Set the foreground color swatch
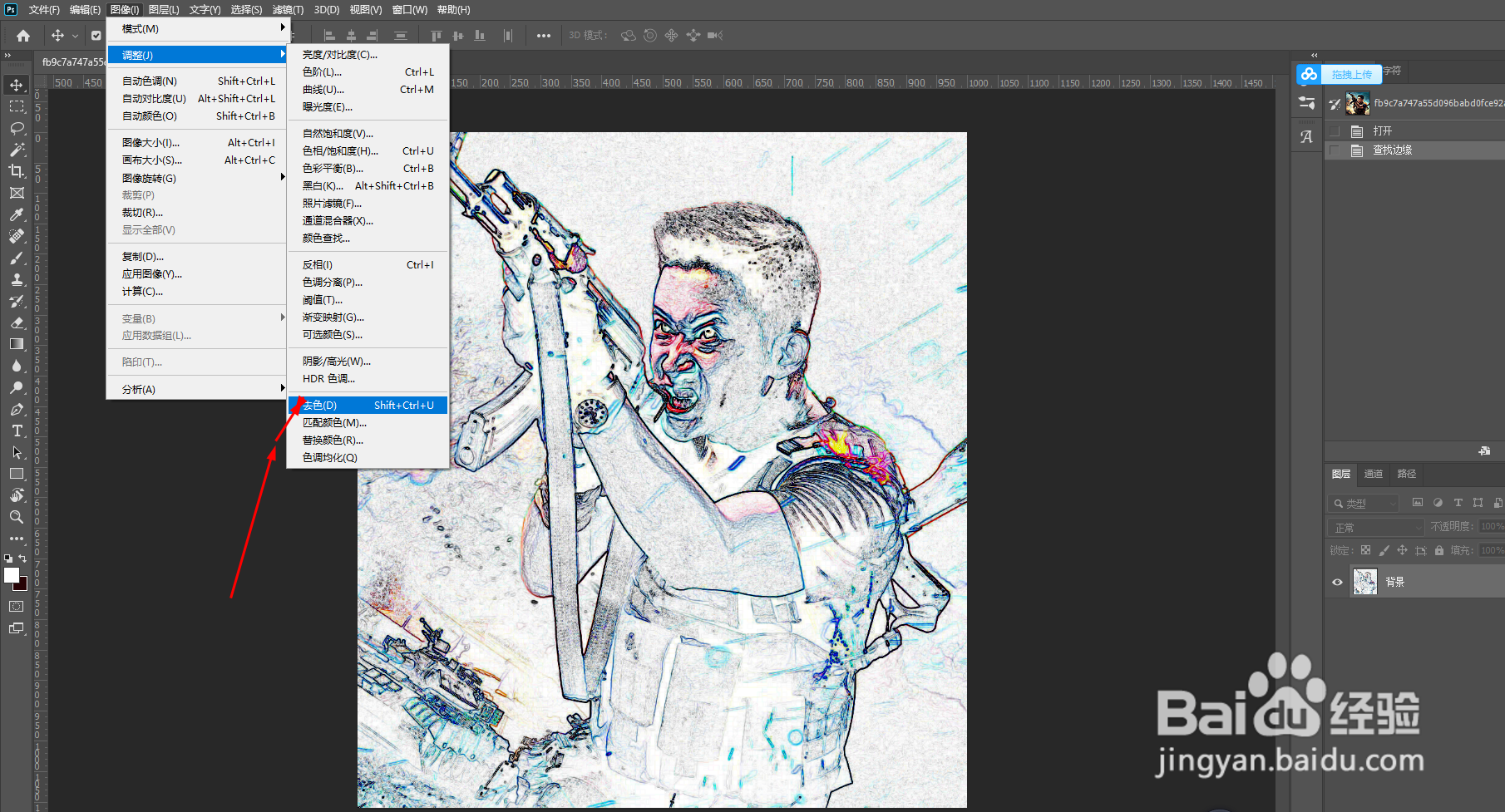Image resolution: width=1505 pixels, height=812 pixels. tap(11, 574)
